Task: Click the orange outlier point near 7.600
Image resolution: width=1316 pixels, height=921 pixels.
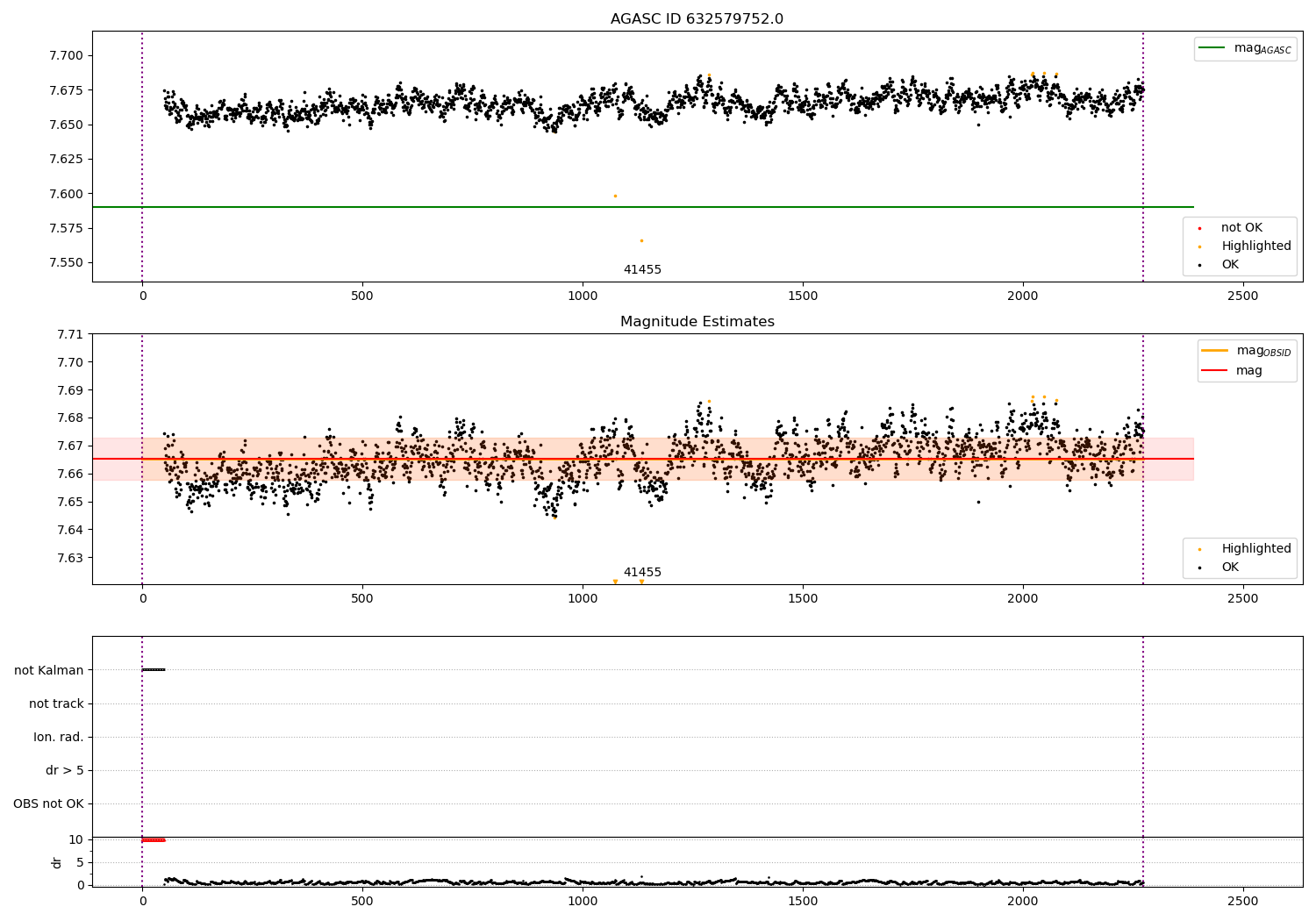Action: pyautogui.click(x=615, y=196)
